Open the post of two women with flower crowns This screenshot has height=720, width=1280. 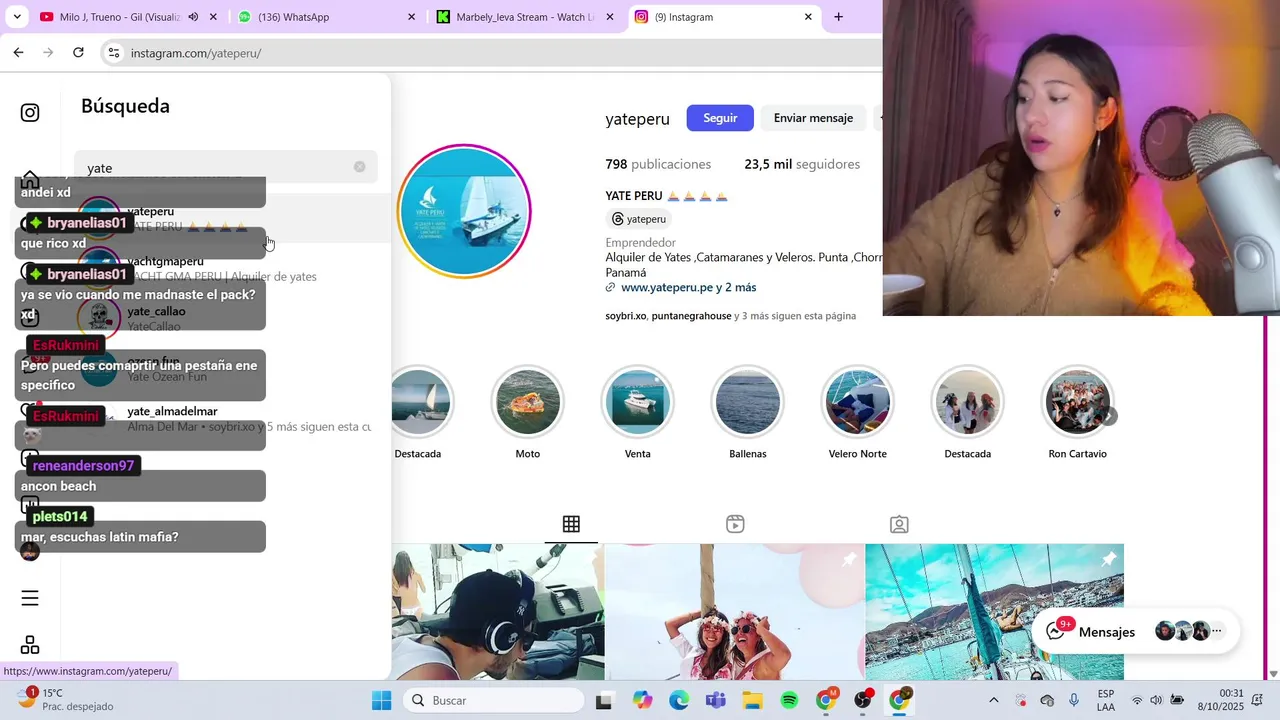point(735,612)
